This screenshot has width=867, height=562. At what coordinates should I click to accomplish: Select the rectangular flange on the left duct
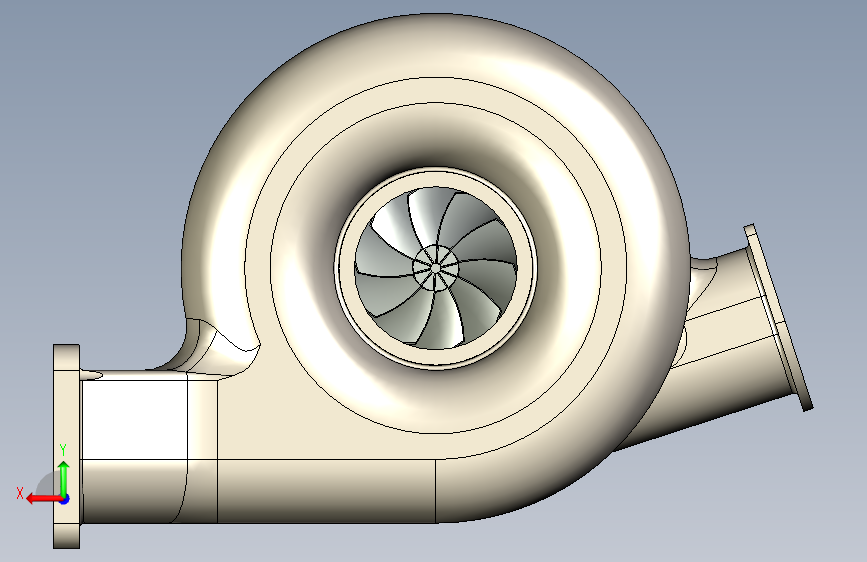tap(66, 446)
